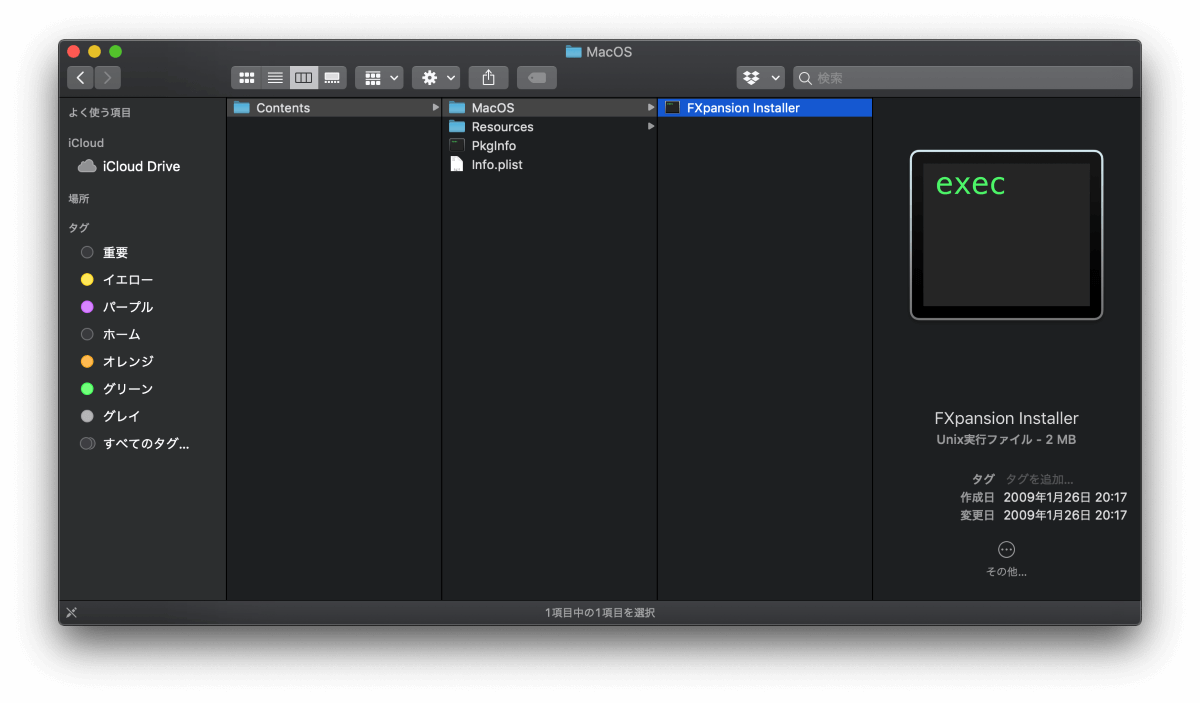Screen dimensions: 1200x703
Task: Click the green zoom window button
Action: (115, 52)
